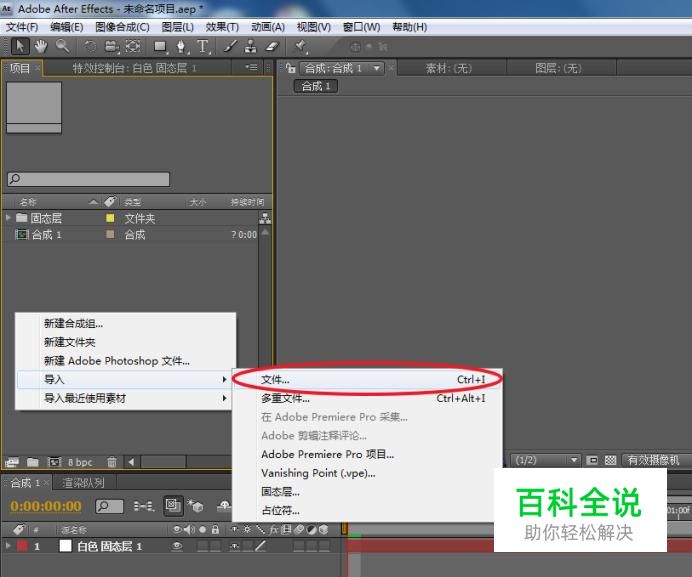Select the Pen tool
692x577 pixels.
tap(181, 46)
